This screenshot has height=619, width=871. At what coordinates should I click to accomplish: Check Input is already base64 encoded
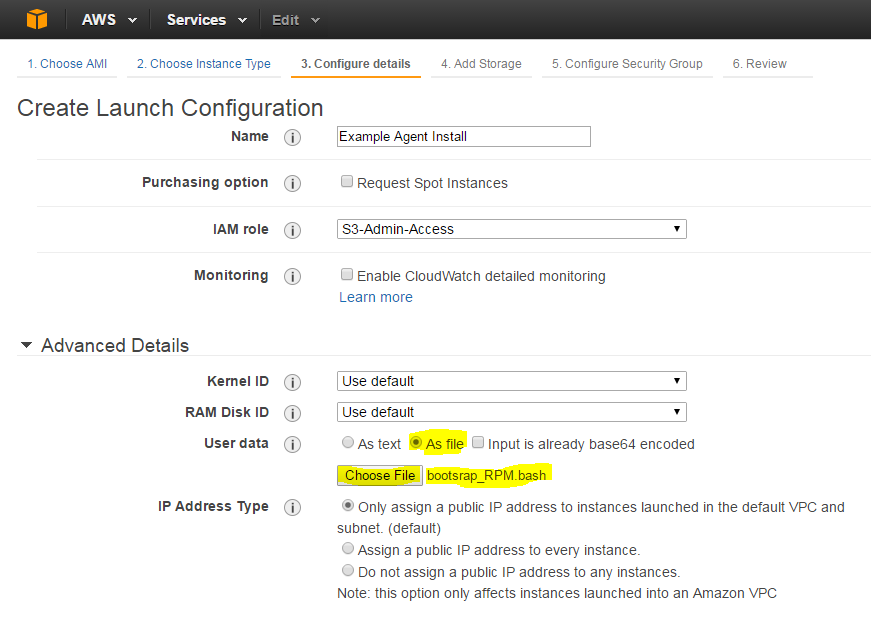[x=478, y=442]
